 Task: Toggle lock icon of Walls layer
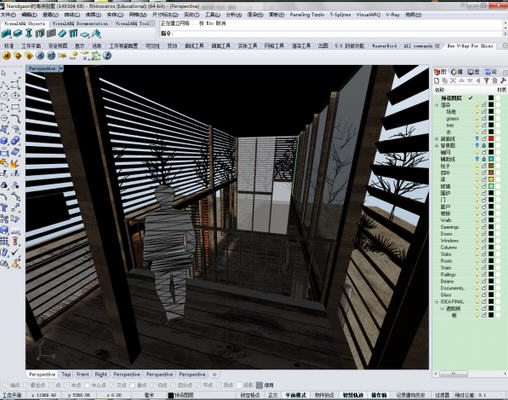tap(484, 220)
